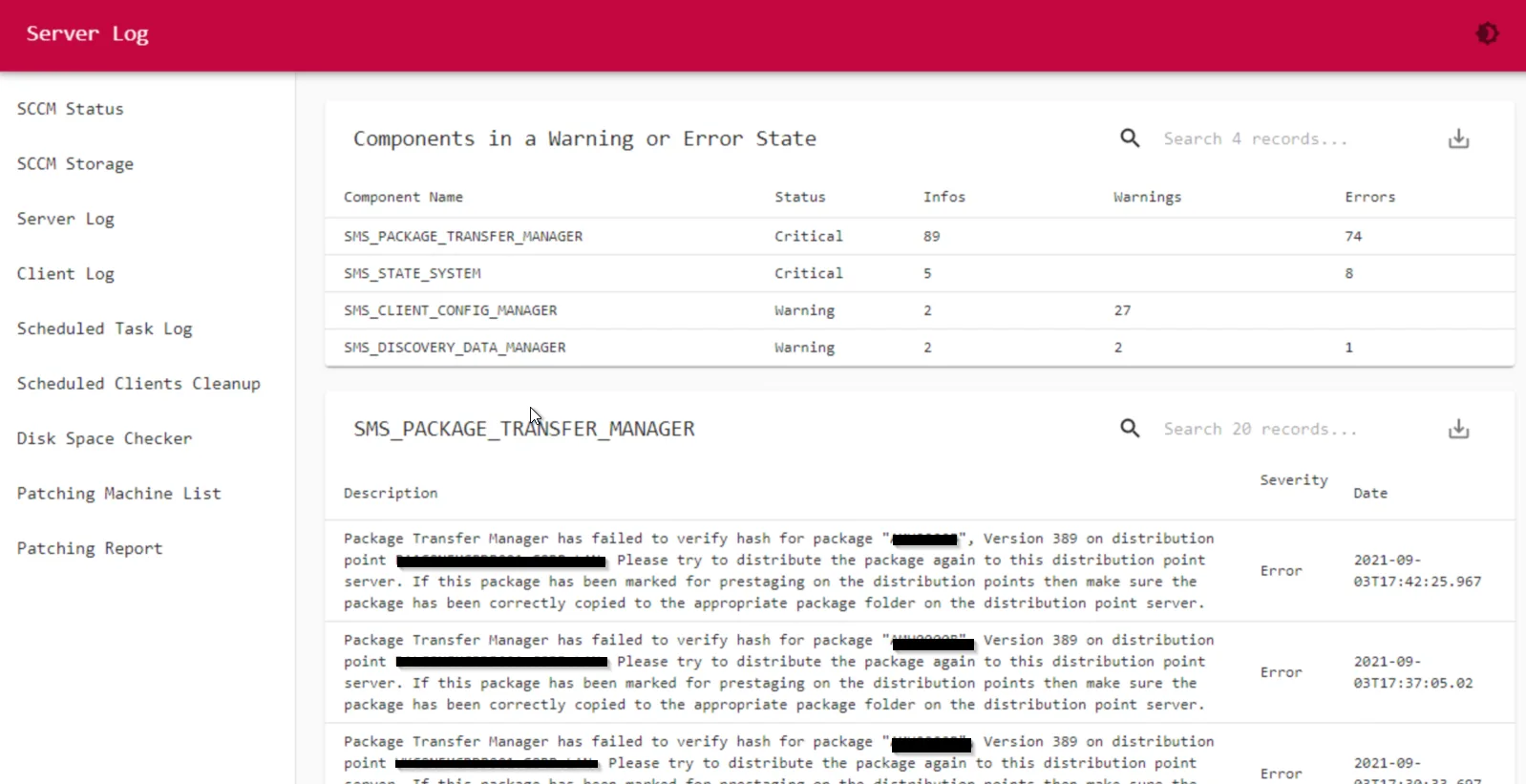The image size is (1526, 784).
Task: Select the SMS_STATE_SYSTEM component row
Action: (x=920, y=273)
